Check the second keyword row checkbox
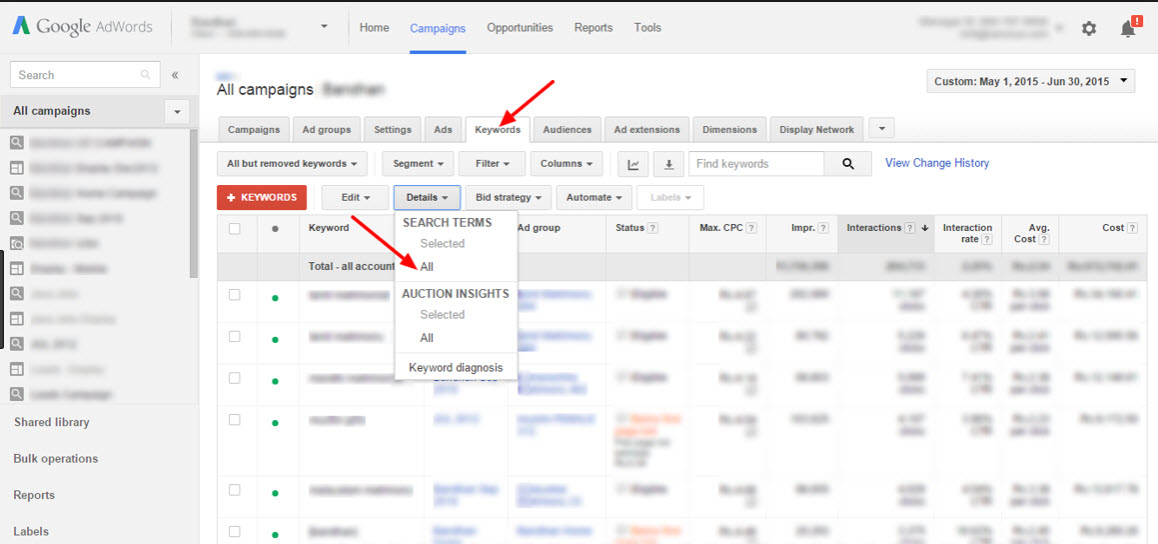This screenshot has height=544, width=1158. (x=235, y=337)
